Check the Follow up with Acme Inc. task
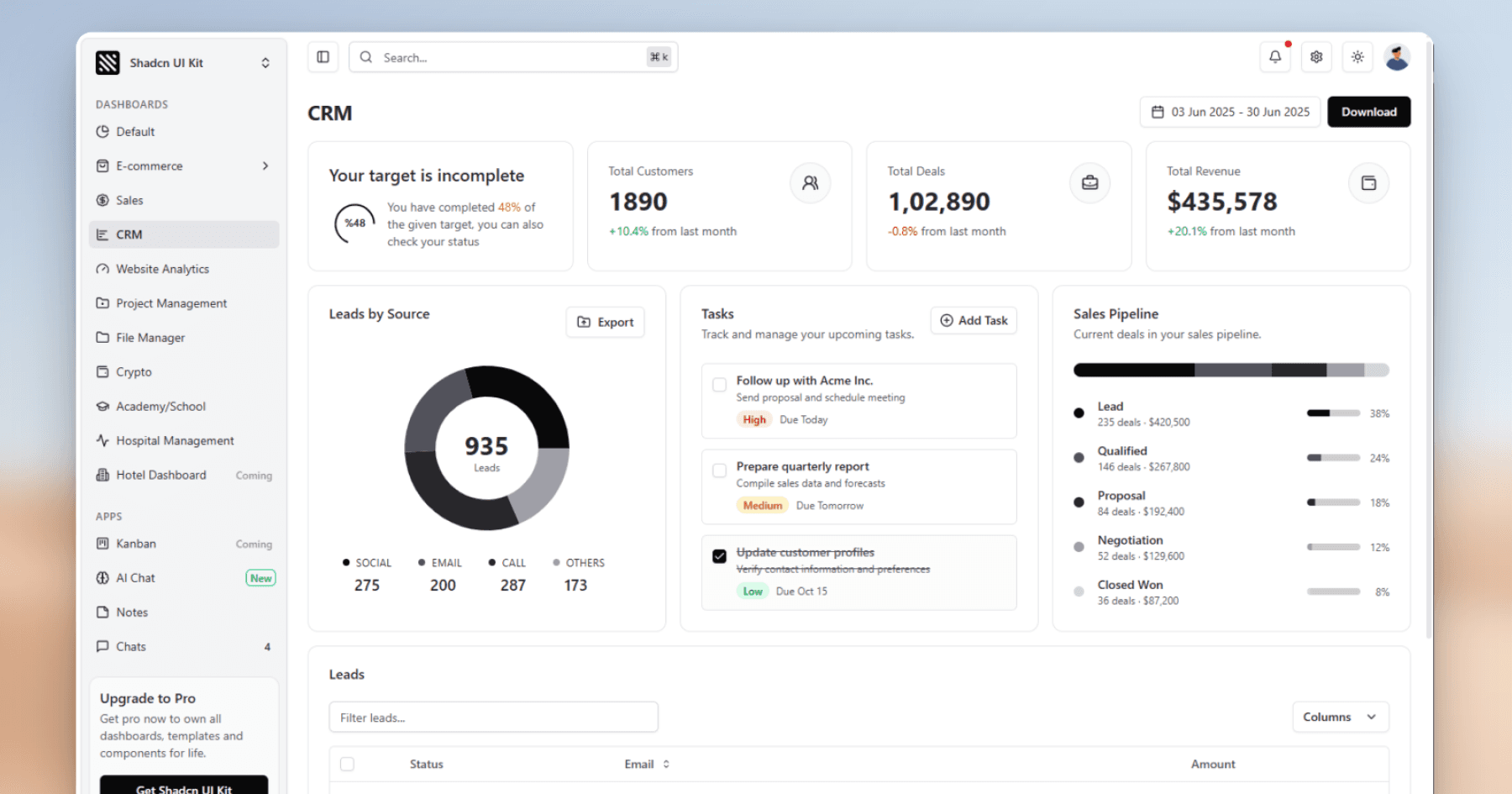 point(719,384)
